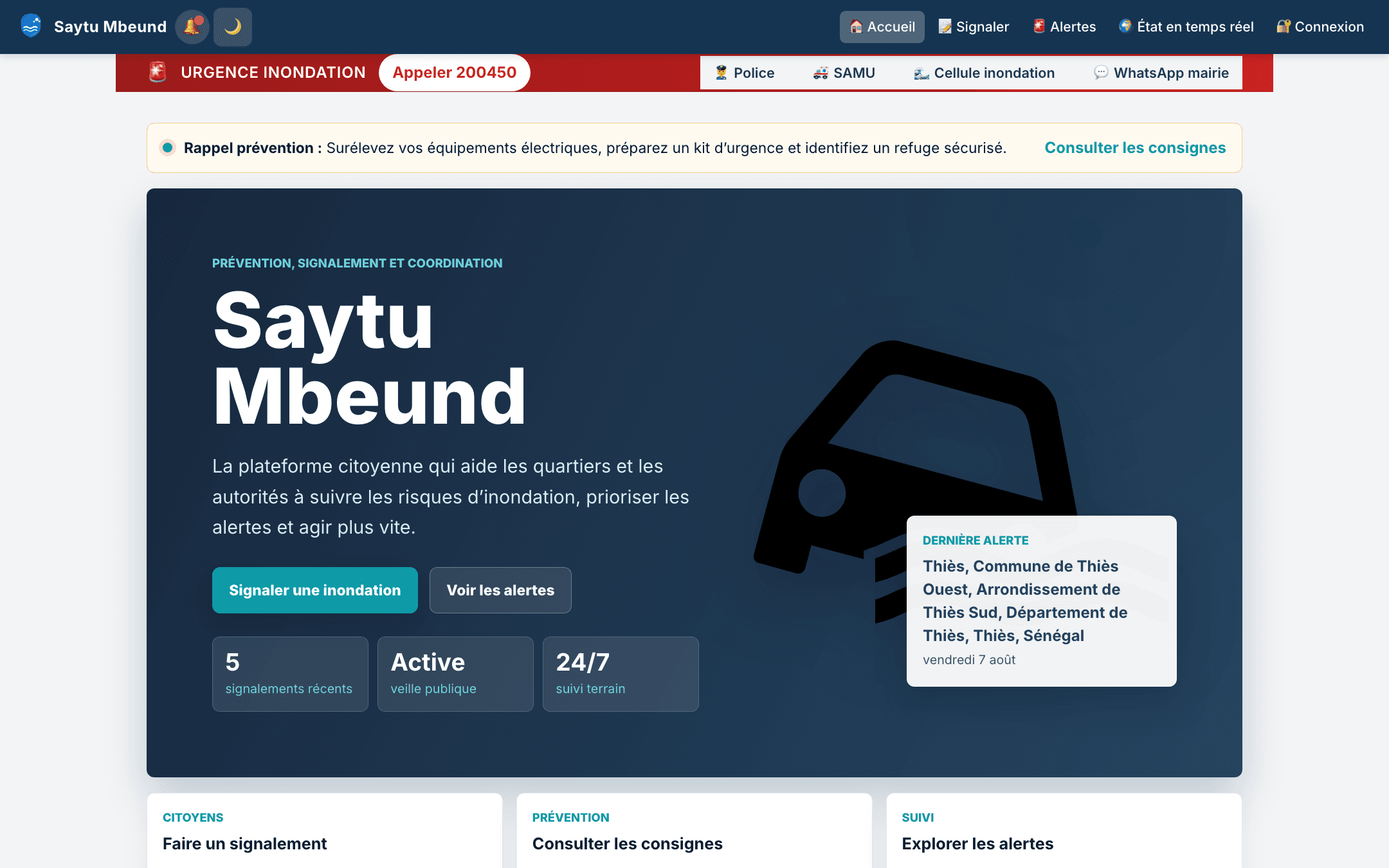Open notifications bell icon

click(x=192, y=26)
